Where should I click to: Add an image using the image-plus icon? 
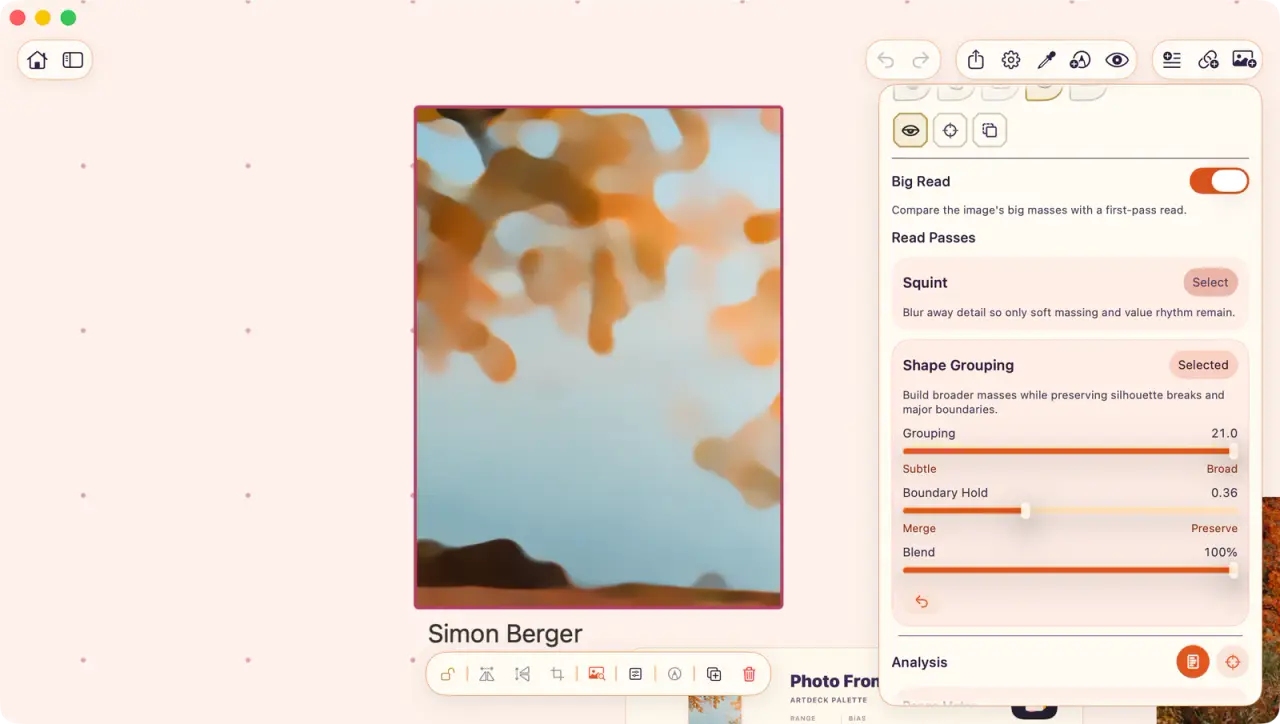click(1244, 60)
